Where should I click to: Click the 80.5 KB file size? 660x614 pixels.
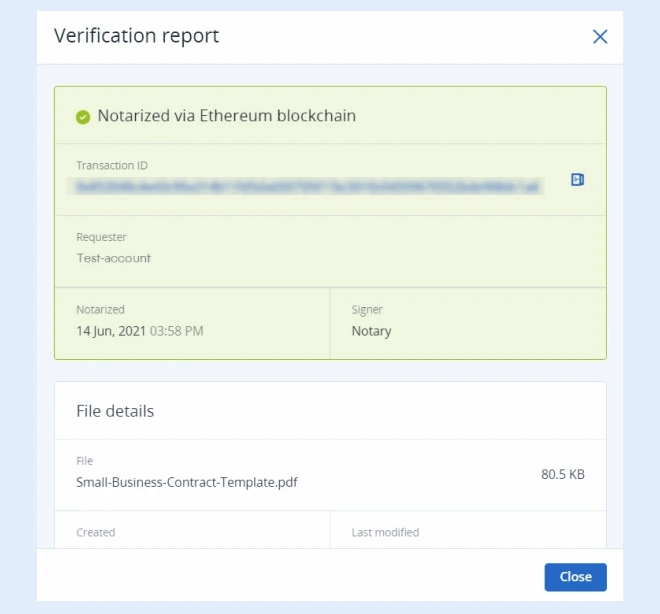click(x=562, y=474)
